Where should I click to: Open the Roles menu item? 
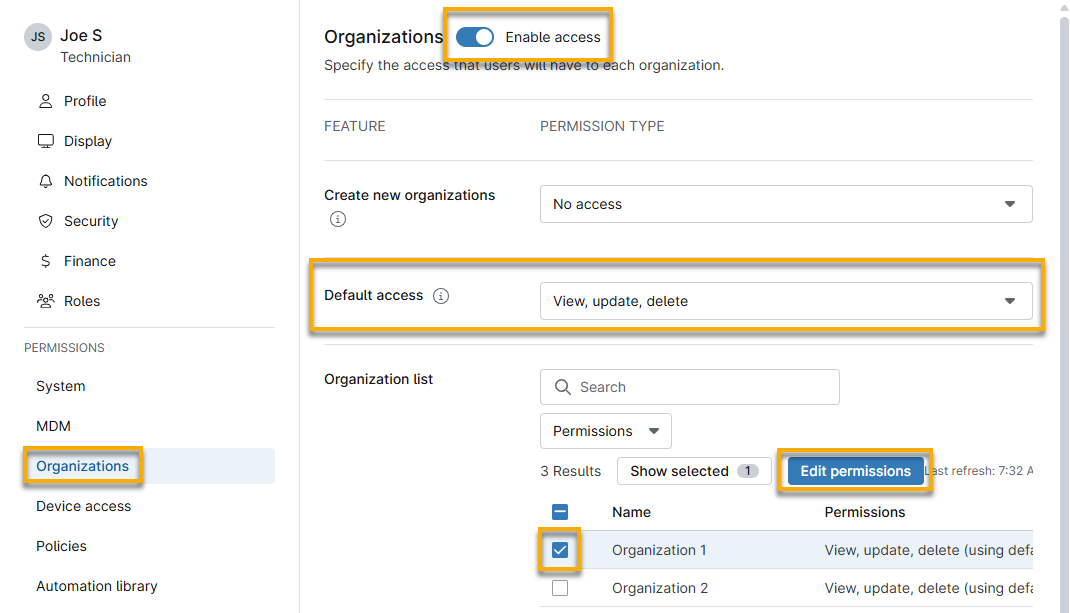pos(82,301)
